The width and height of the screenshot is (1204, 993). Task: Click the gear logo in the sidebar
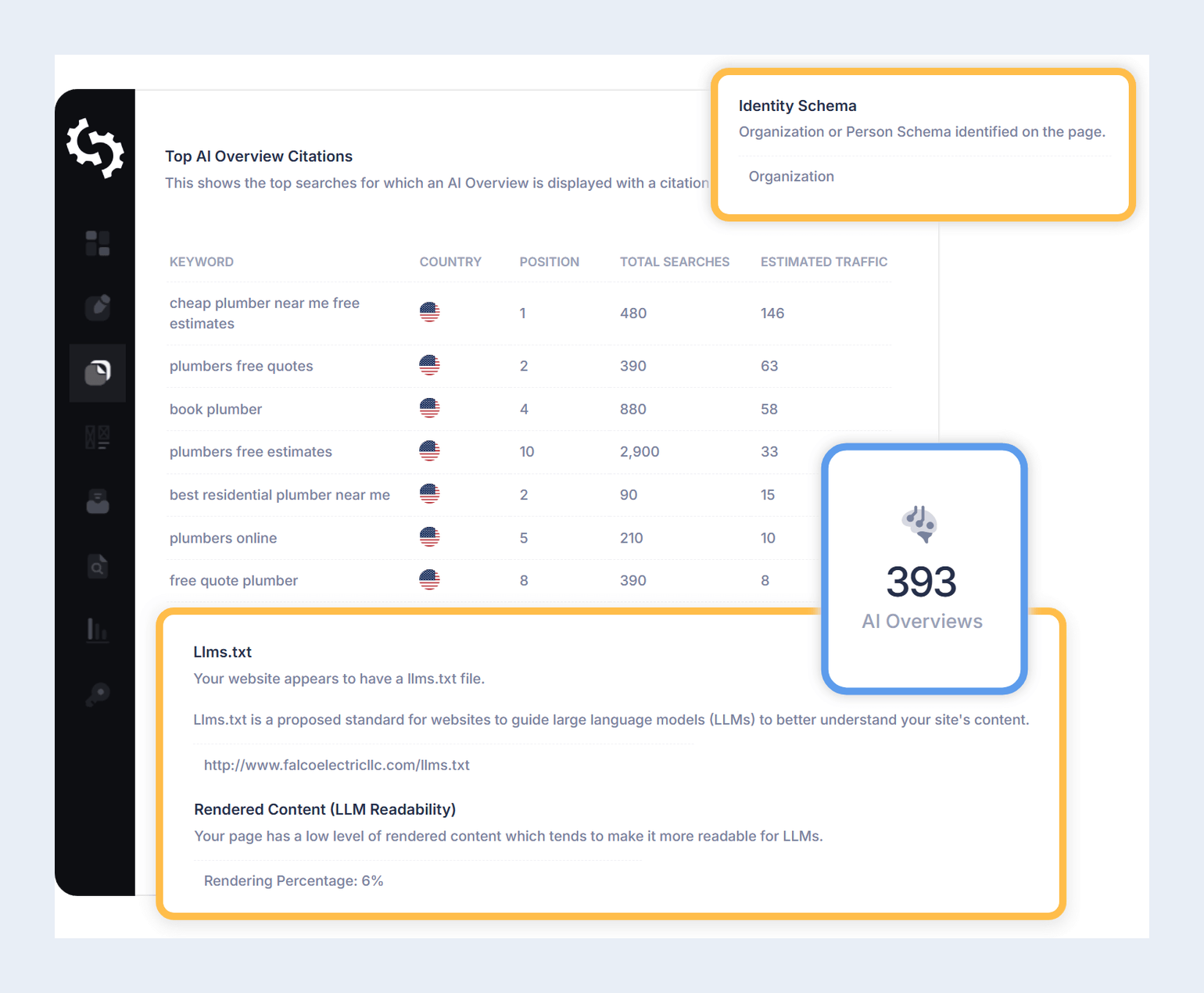tap(95, 148)
